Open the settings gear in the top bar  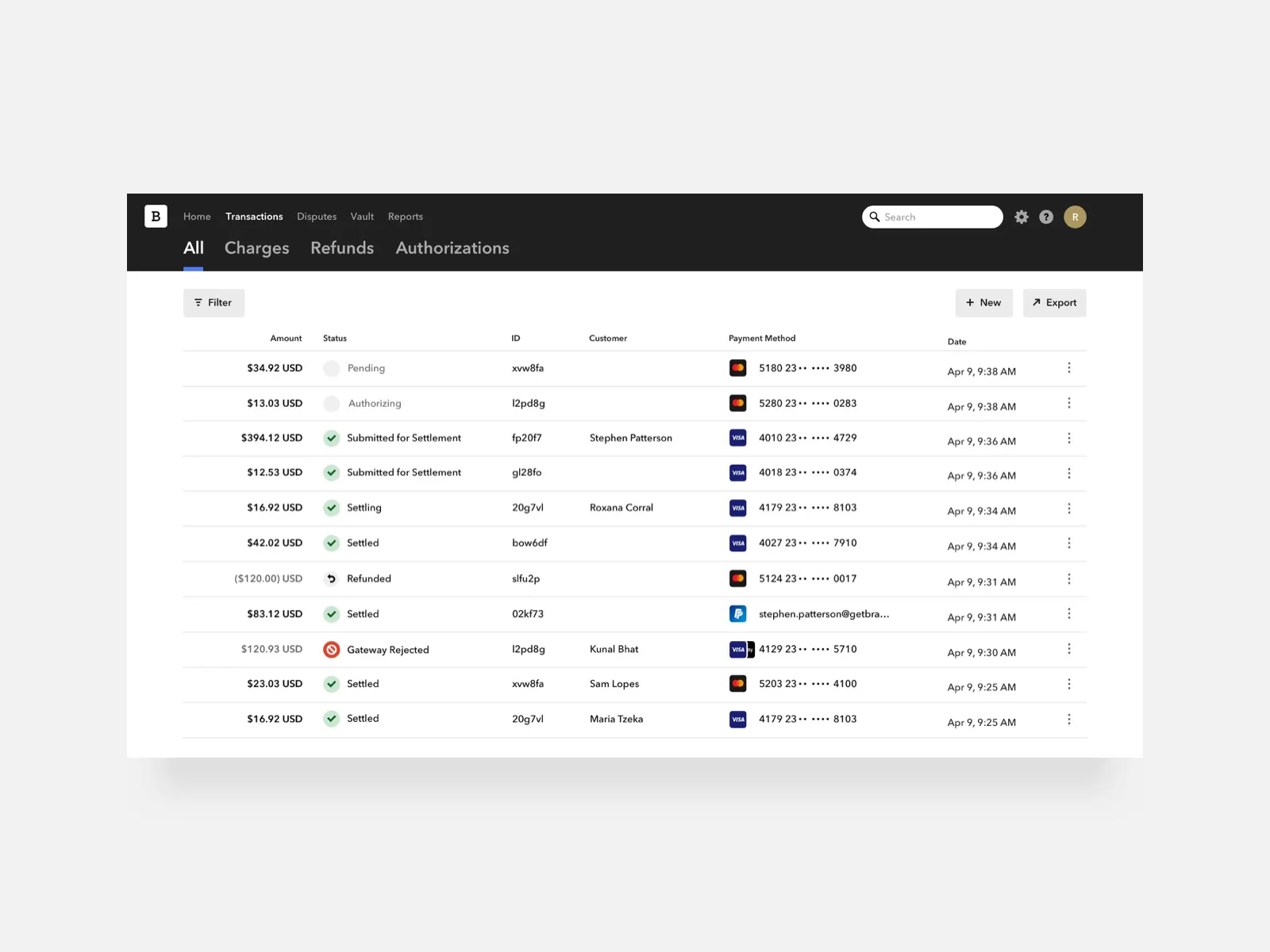(x=1021, y=217)
